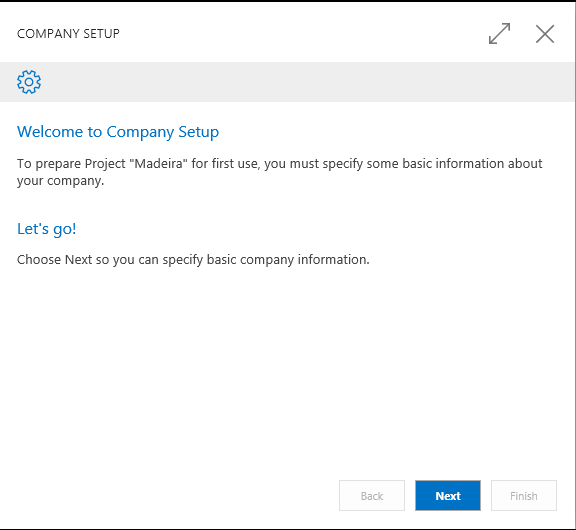576x530 pixels.
Task: Select the COMPANY SETUP title text
Action: (68, 34)
